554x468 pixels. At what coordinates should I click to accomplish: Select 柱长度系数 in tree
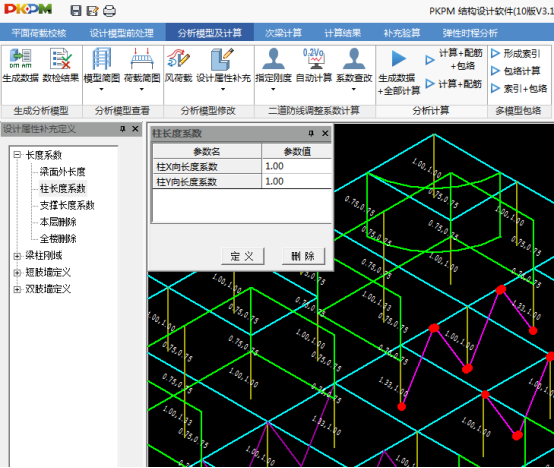click(x=63, y=189)
